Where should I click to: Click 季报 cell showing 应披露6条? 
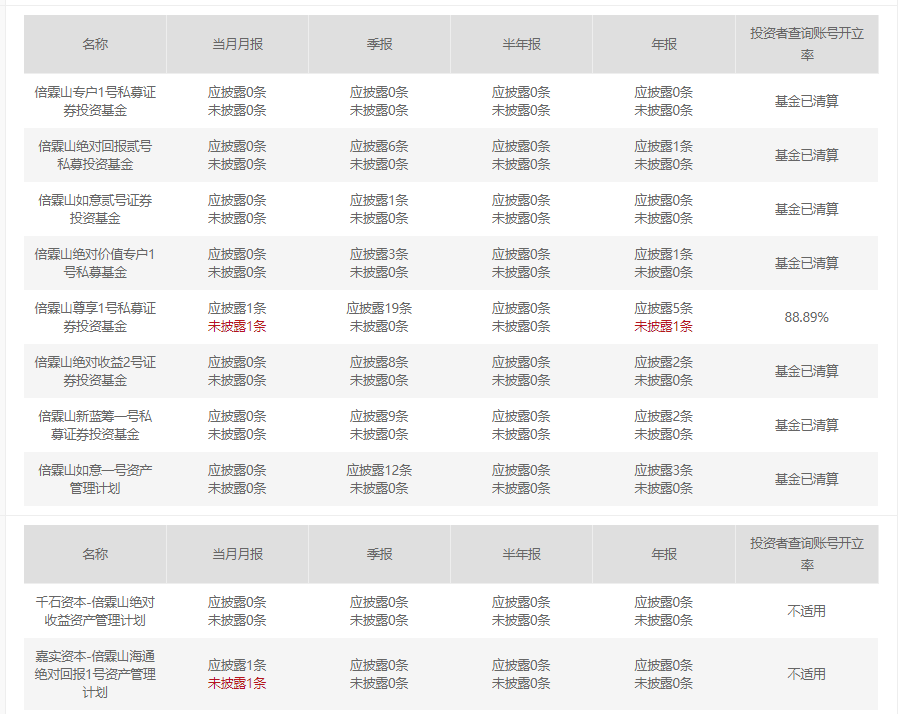pos(379,155)
